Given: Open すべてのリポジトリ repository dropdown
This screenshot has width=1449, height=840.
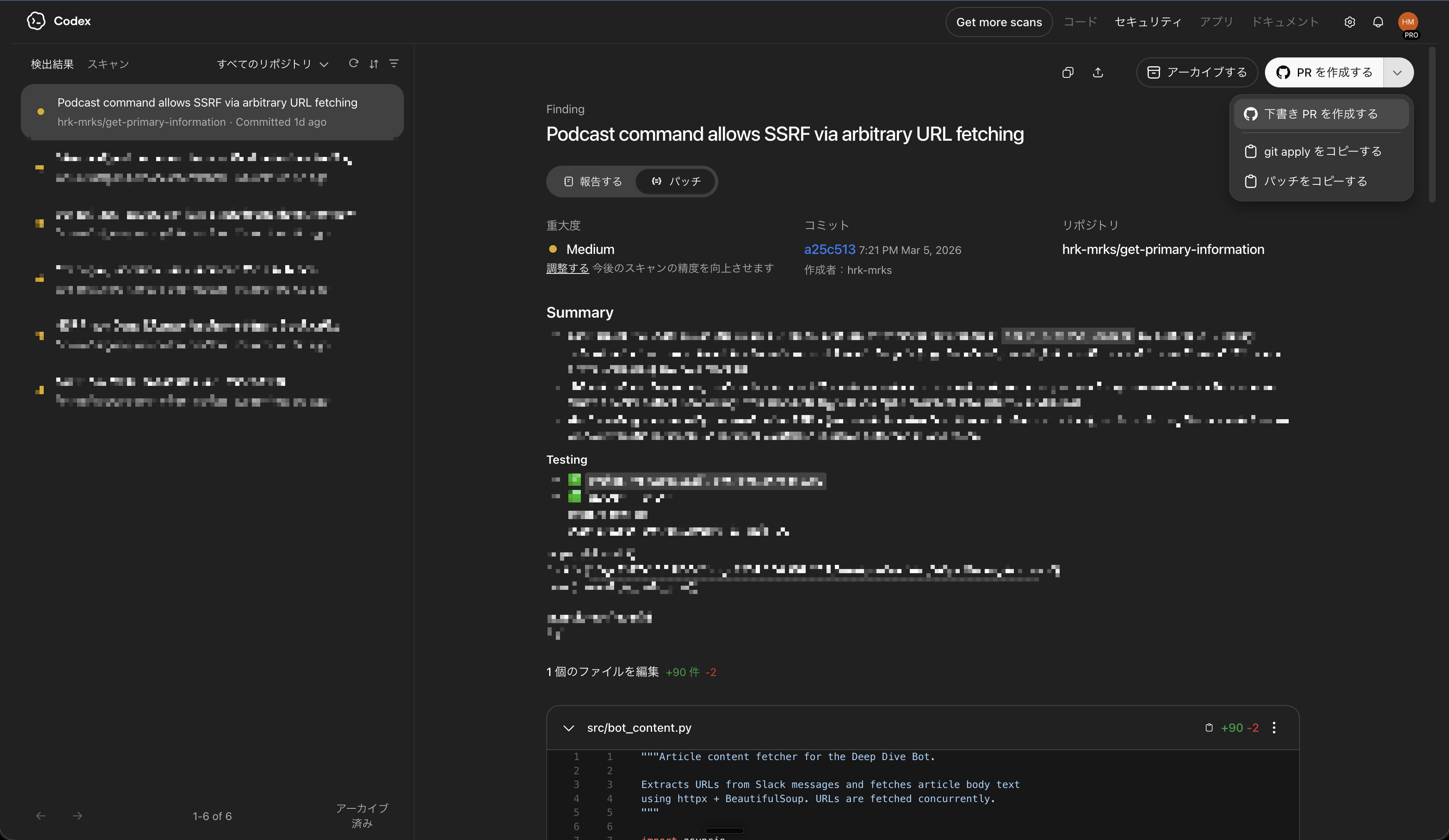Looking at the screenshot, I should click(x=273, y=64).
